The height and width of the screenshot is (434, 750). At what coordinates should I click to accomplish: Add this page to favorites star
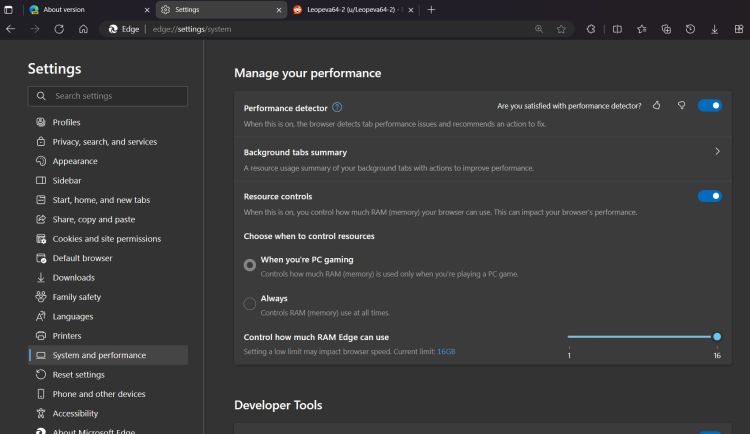[561, 29]
